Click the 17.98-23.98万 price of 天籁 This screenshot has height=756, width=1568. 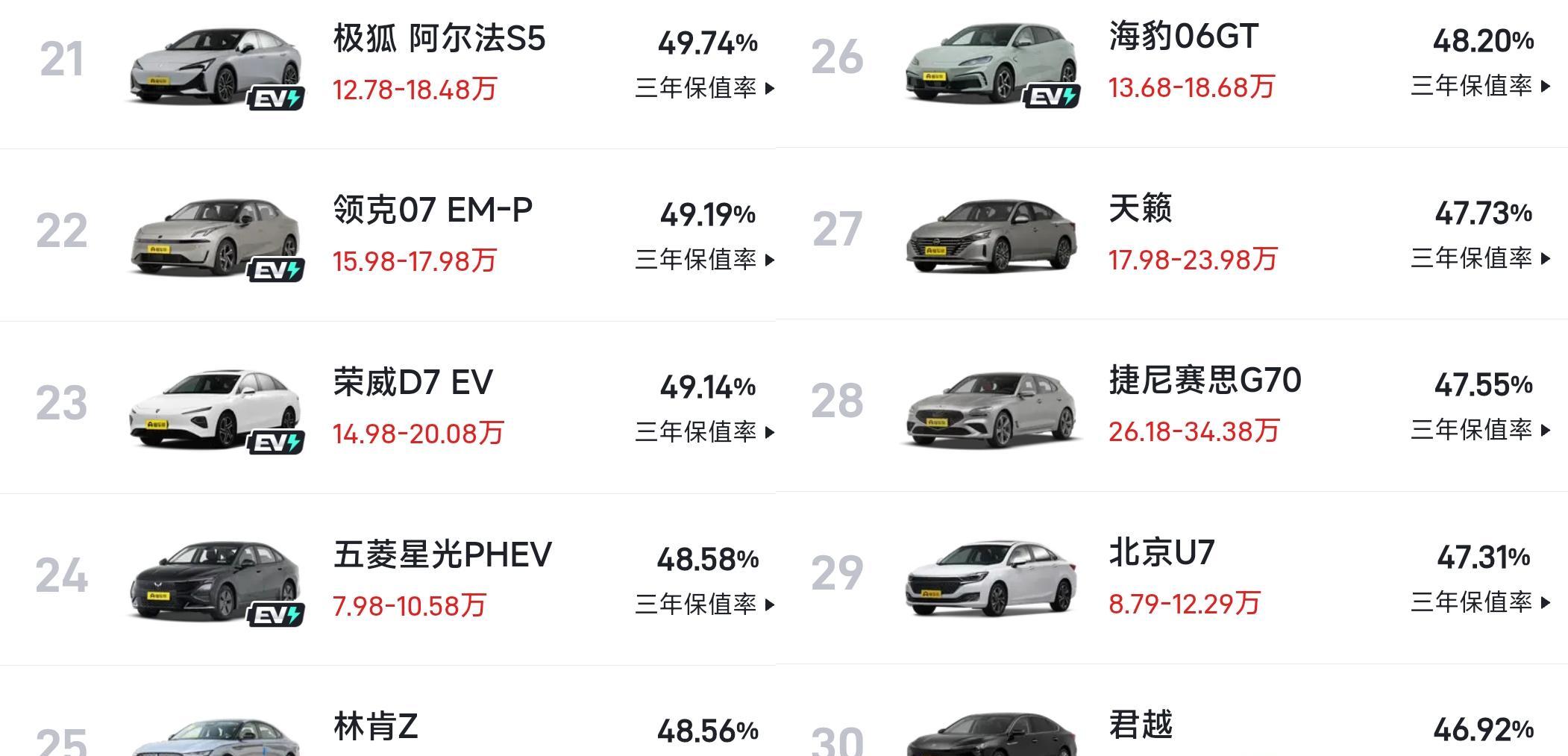(x=1193, y=260)
